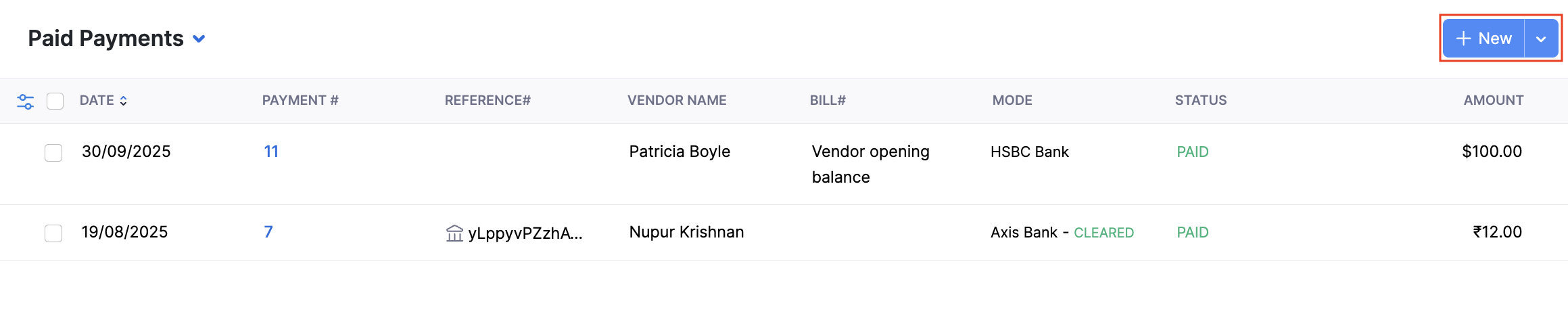Click the AMOUNT column header
The image size is (1568, 318).
click(1493, 101)
